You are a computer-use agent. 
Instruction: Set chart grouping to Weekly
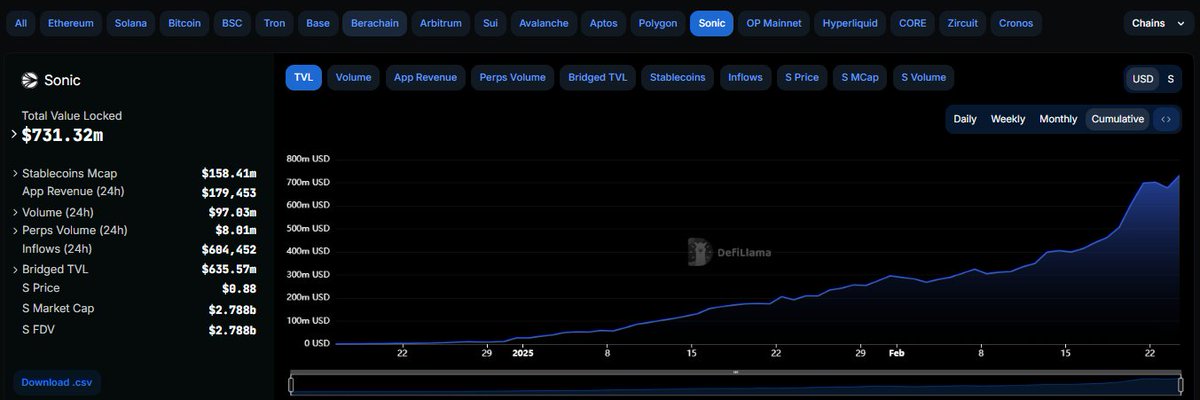coord(1008,119)
